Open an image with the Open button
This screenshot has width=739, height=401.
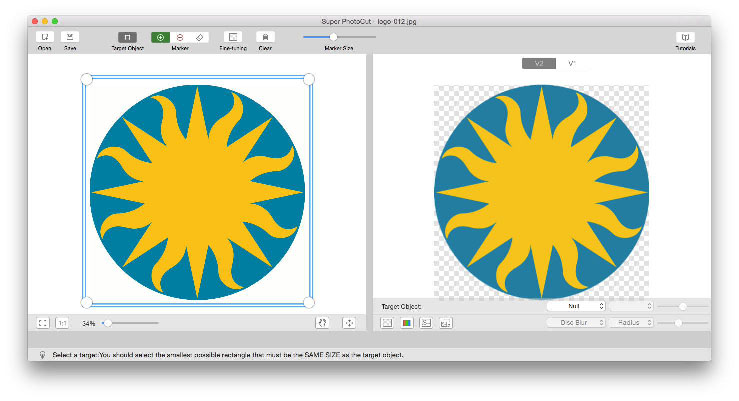click(45, 37)
